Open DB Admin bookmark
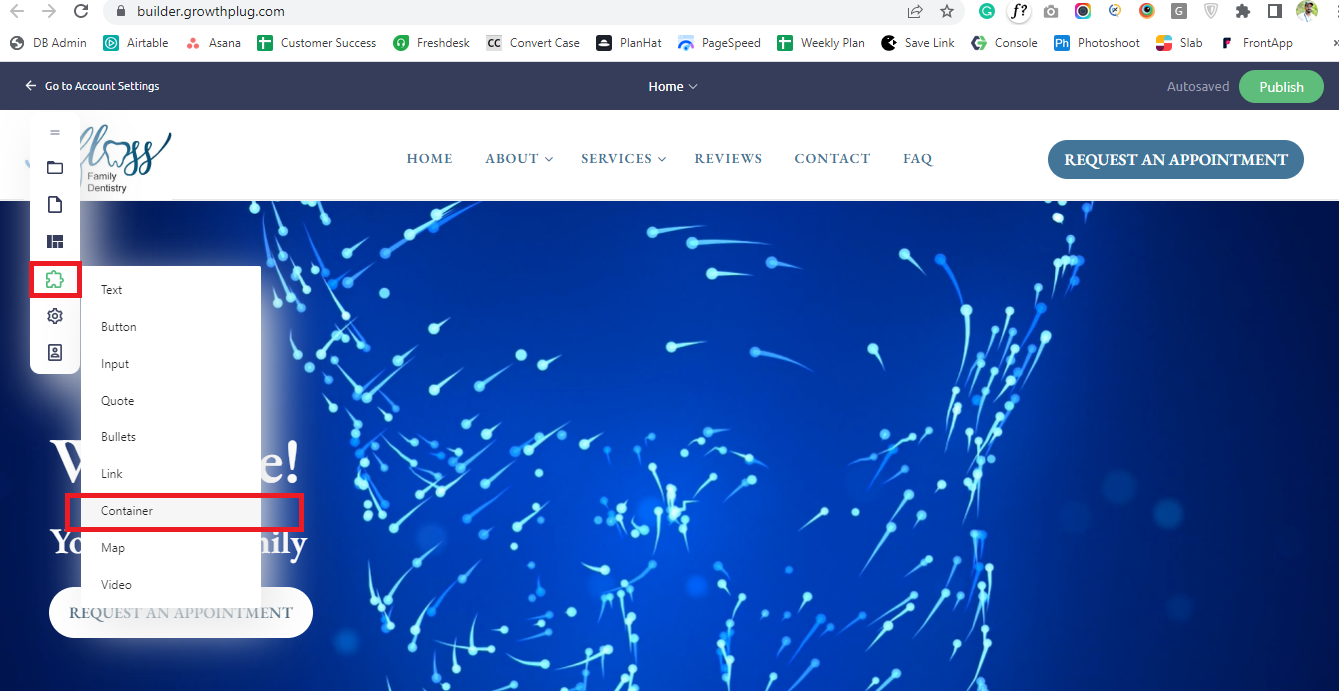1339x691 pixels. tap(48, 43)
